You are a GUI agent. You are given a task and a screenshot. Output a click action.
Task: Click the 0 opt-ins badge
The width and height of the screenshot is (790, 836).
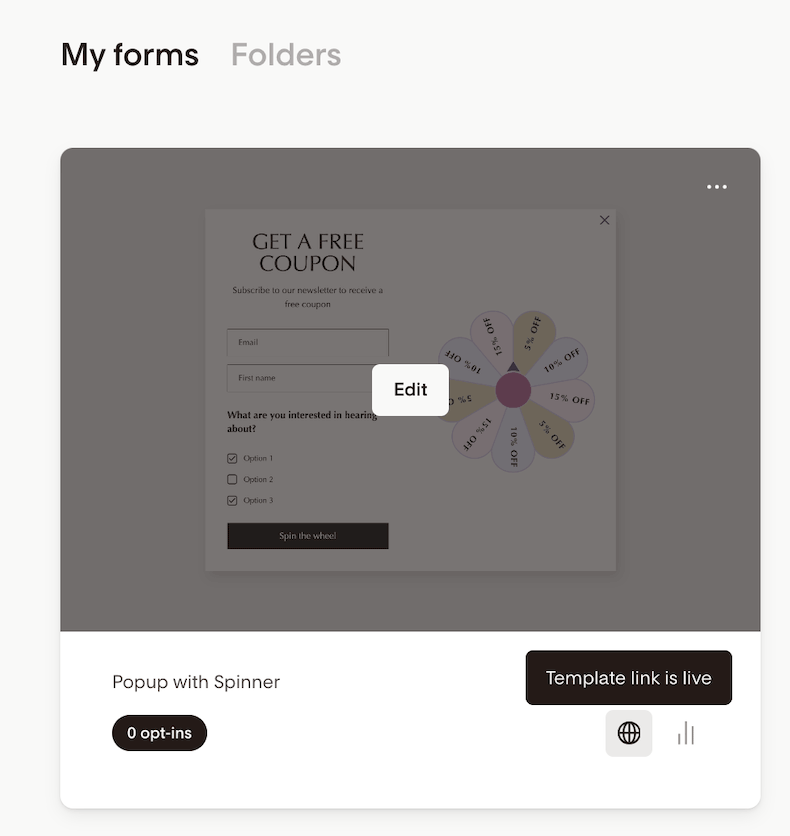(x=159, y=733)
